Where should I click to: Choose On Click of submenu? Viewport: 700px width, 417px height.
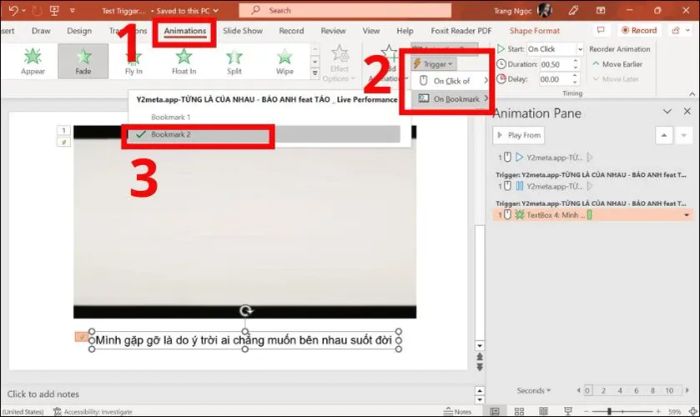[451, 81]
